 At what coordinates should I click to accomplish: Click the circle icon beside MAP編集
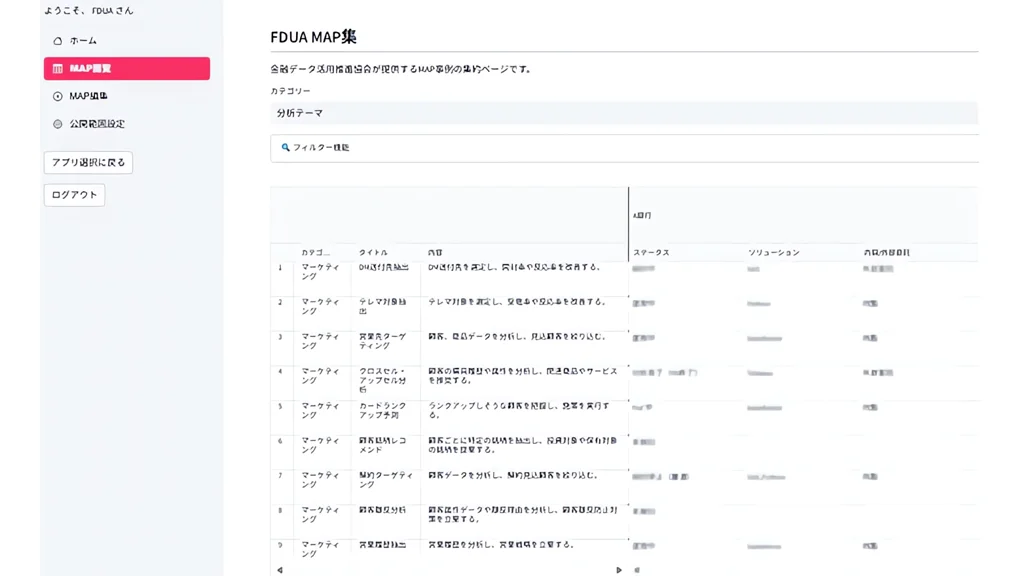coord(58,97)
